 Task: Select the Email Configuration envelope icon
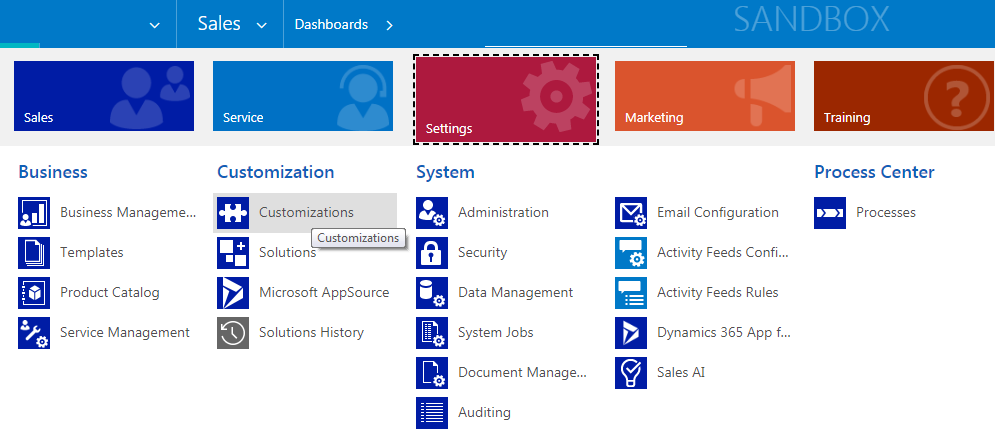pyautogui.click(x=631, y=213)
